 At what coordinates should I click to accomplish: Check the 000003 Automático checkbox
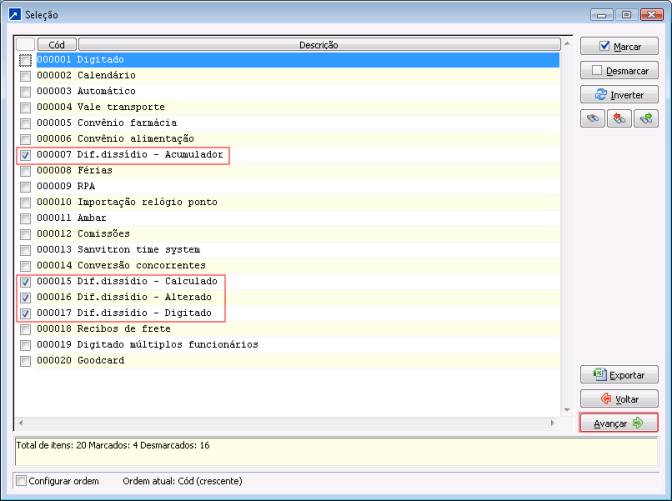coord(25,92)
